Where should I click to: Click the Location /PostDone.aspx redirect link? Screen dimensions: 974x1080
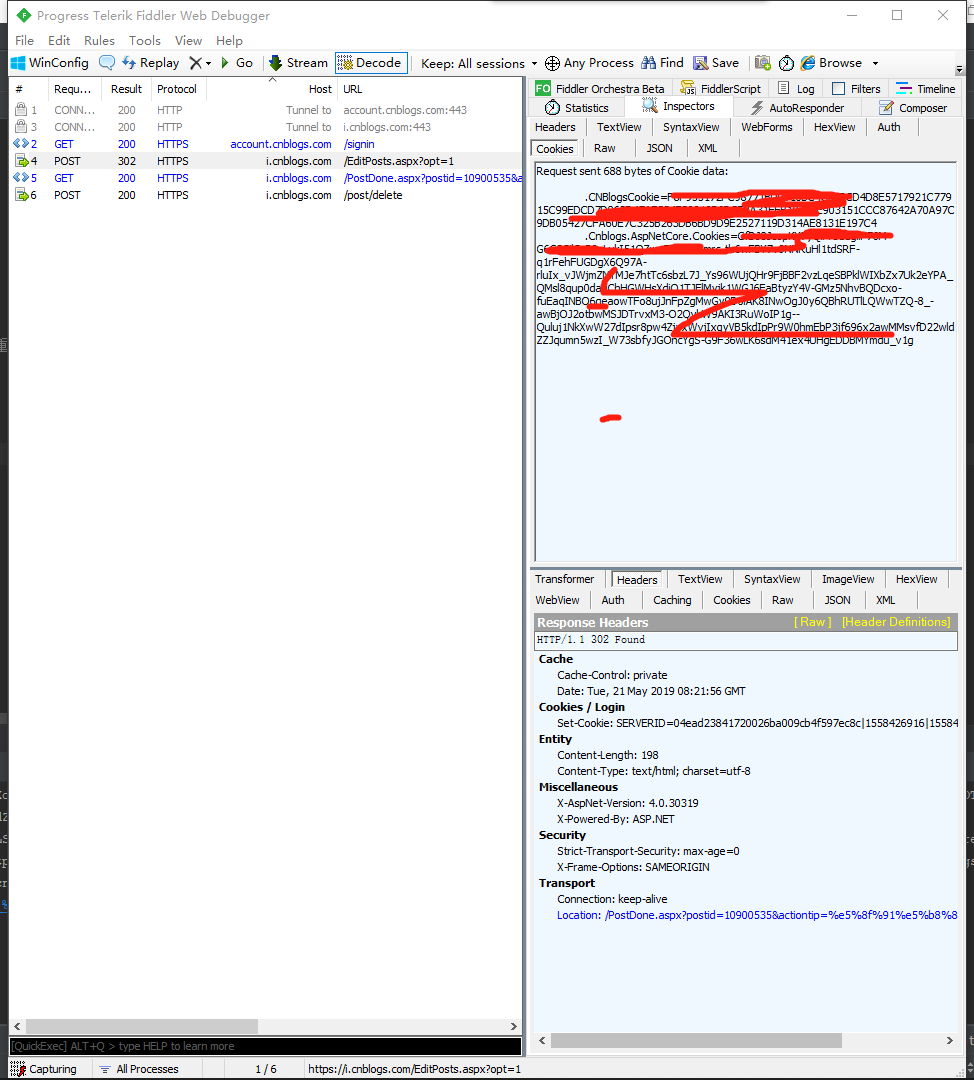coord(757,915)
